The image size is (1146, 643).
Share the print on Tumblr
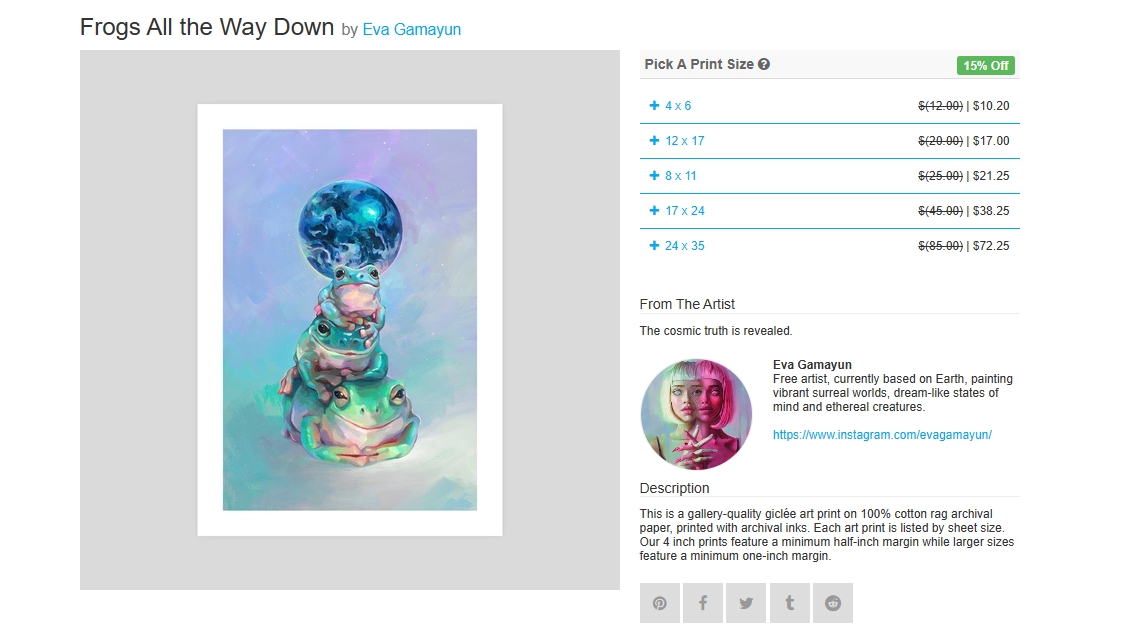(789, 603)
